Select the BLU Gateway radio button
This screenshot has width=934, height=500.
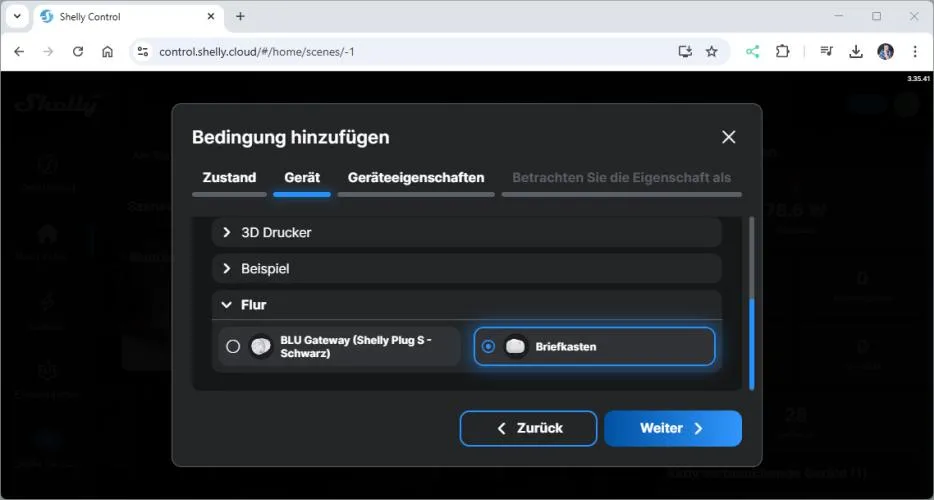233,346
